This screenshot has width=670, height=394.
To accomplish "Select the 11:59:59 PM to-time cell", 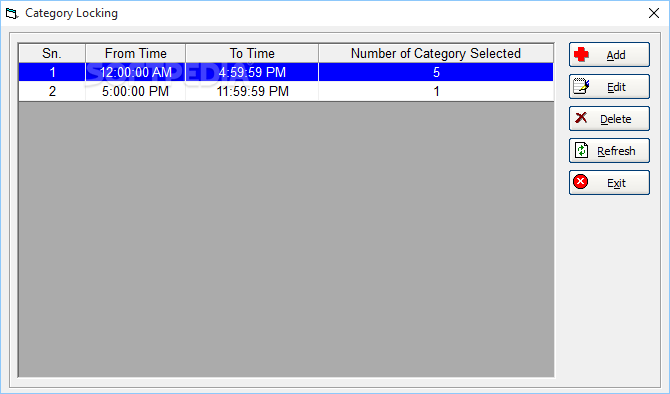I will click(252, 91).
